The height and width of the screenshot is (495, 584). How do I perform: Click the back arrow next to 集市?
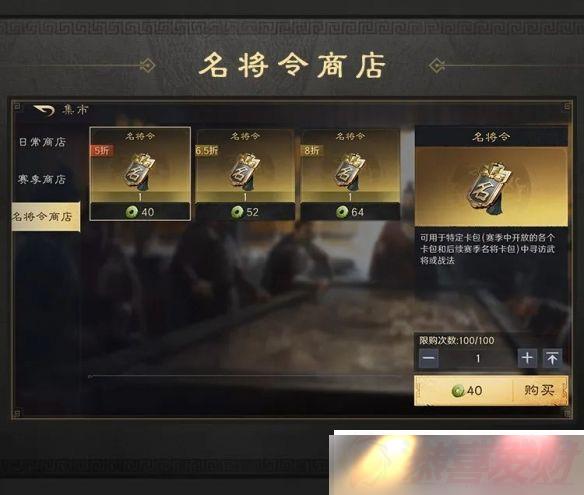click(x=44, y=110)
